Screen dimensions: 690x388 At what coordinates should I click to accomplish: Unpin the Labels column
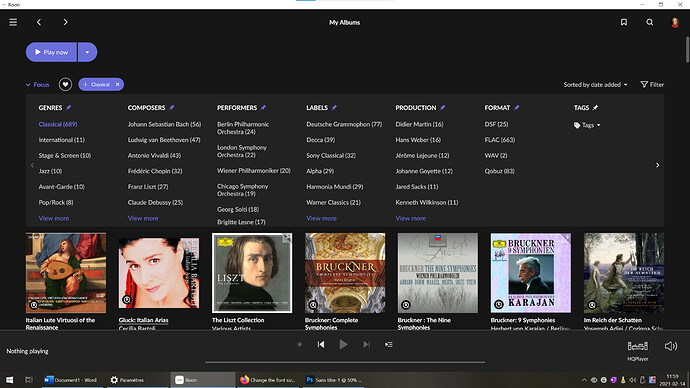tap(334, 107)
